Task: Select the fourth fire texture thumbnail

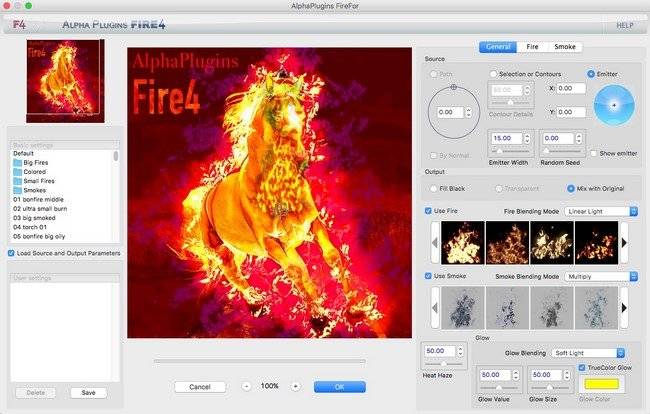Action: 597,243
